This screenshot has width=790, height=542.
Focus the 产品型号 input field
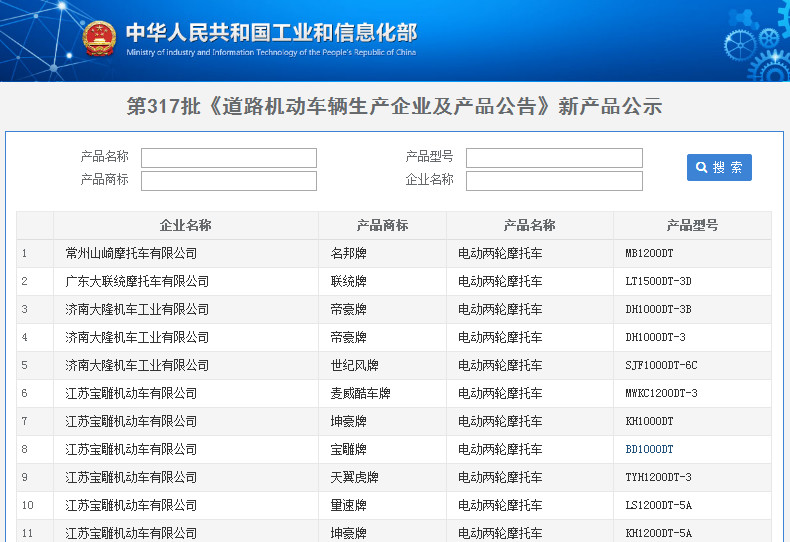(554, 158)
